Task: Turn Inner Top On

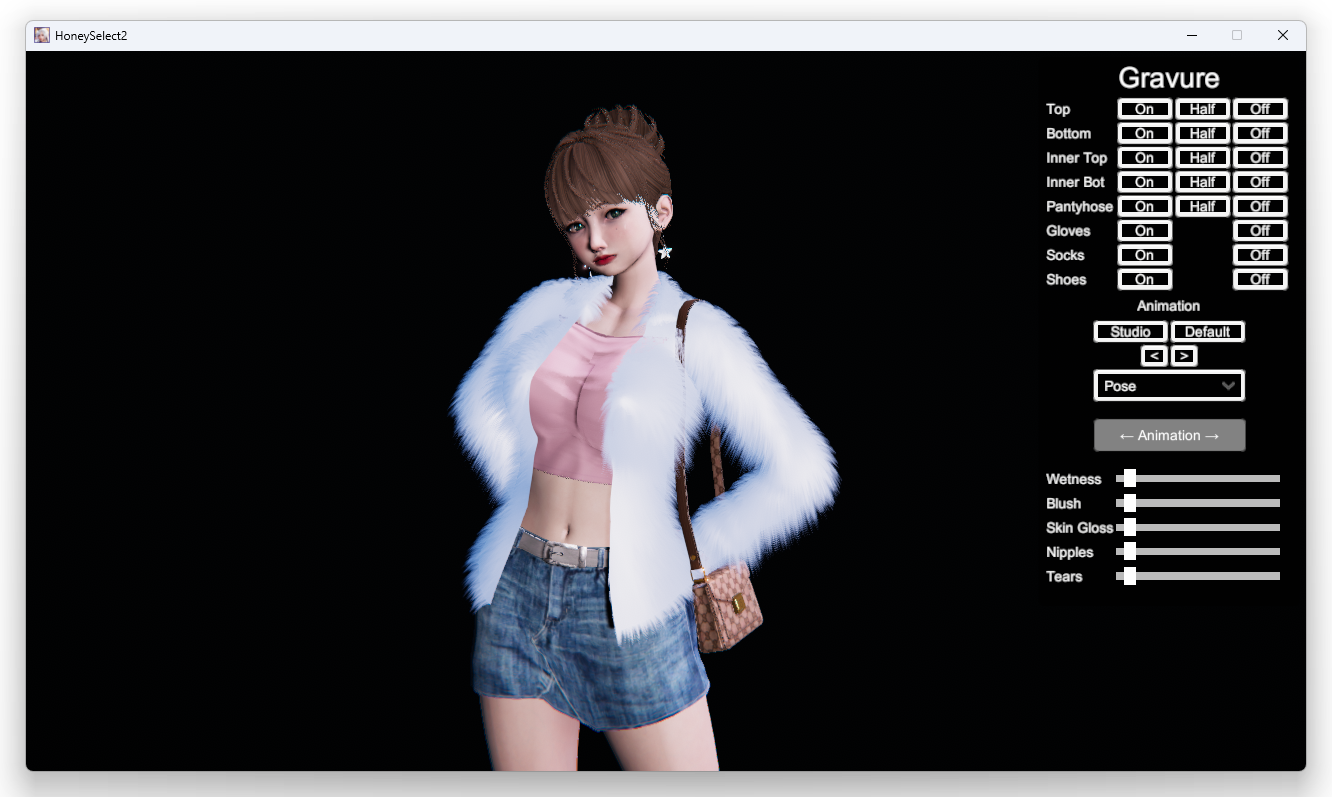Action: (x=1144, y=158)
